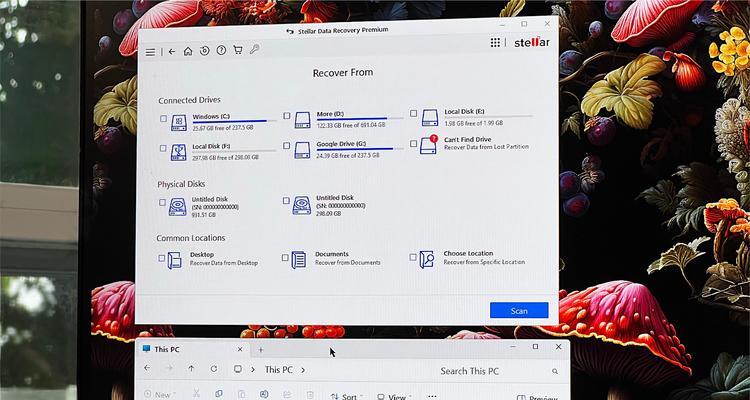Check the Google Drive (G:) checkbox

[x=286, y=145]
